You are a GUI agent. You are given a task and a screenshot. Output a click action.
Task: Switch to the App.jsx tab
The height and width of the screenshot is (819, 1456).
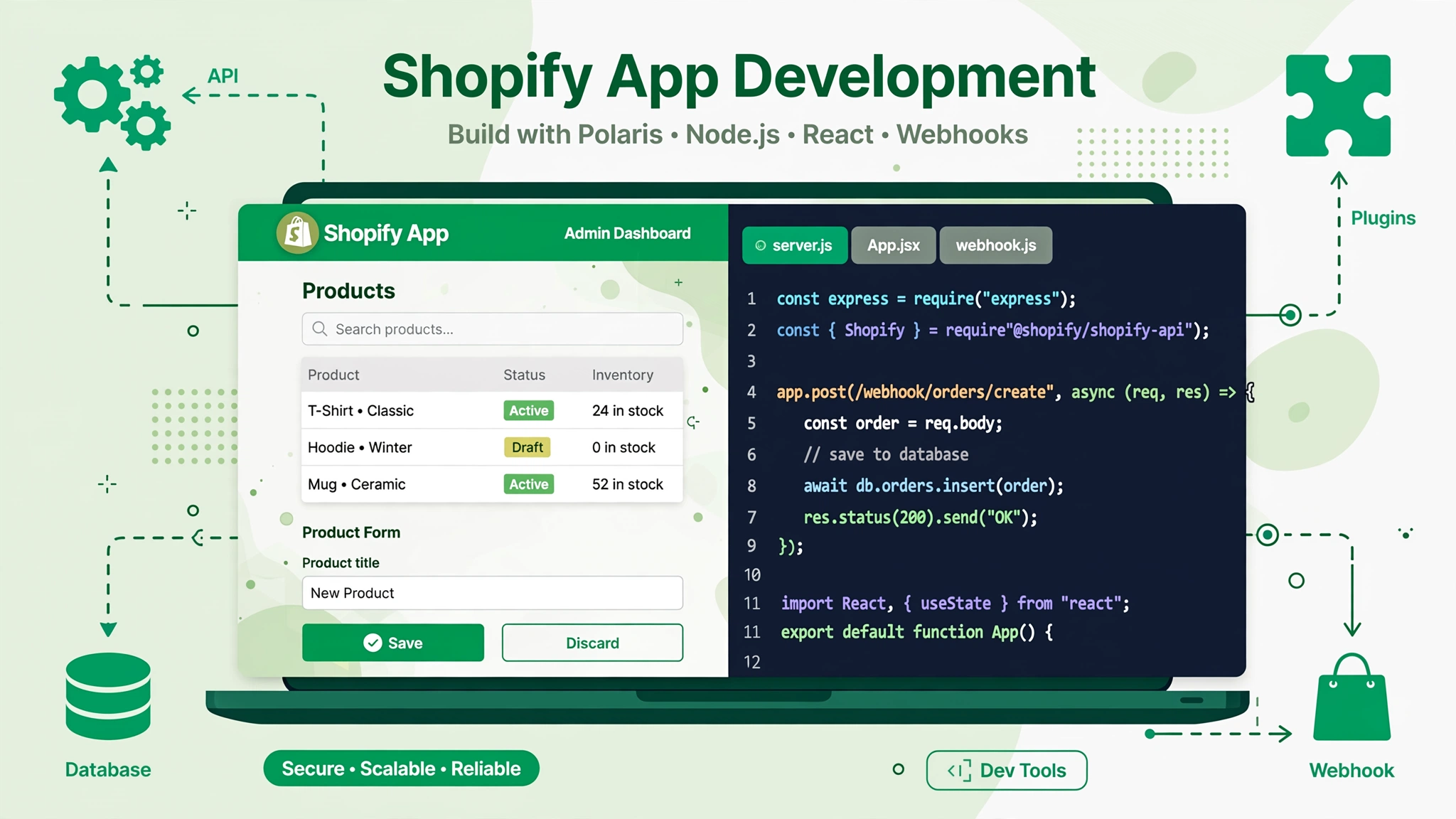click(894, 245)
